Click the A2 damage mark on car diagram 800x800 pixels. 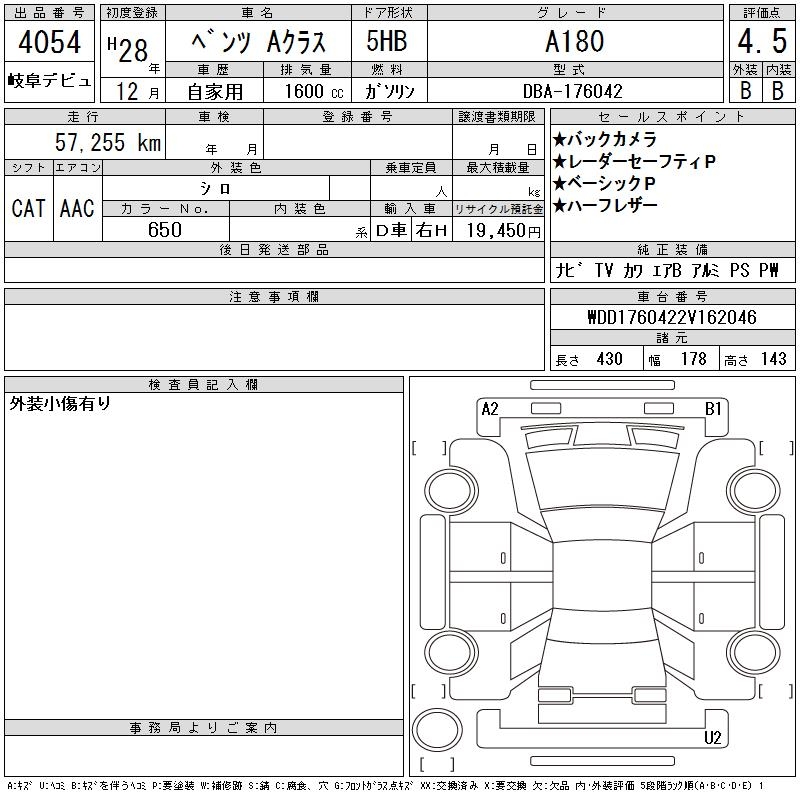point(490,408)
